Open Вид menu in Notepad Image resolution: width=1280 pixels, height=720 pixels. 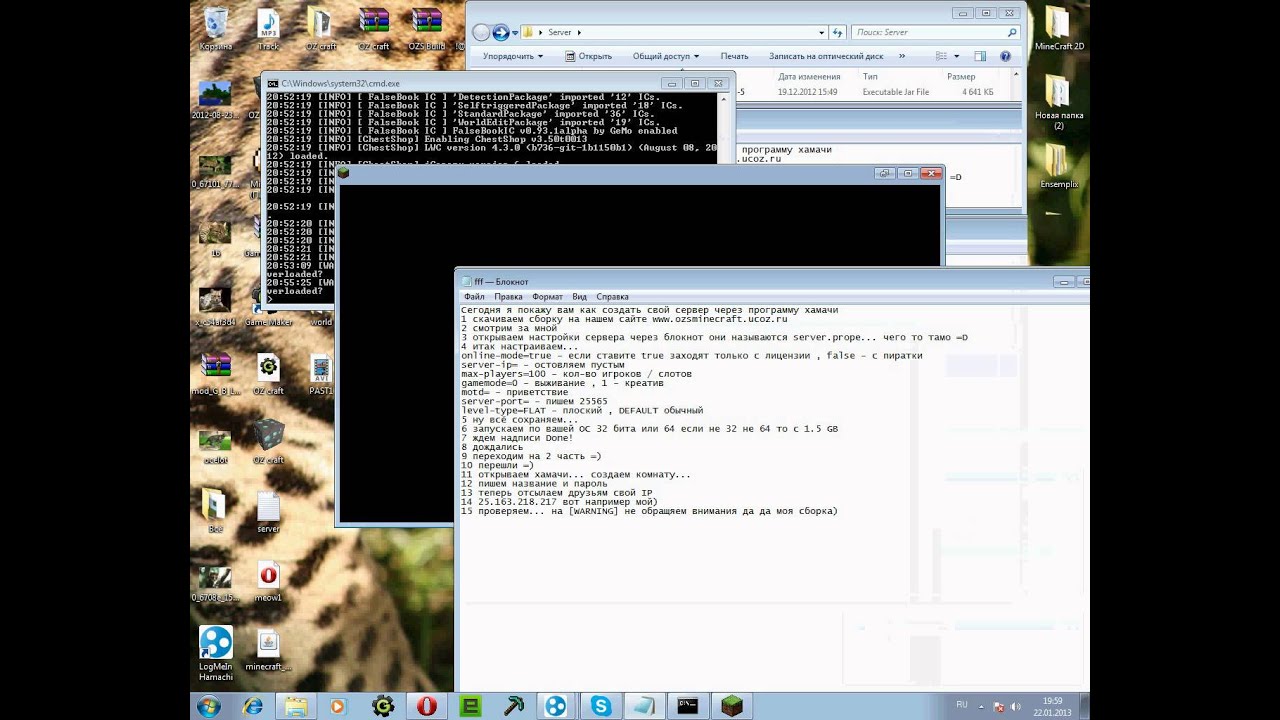click(579, 297)
